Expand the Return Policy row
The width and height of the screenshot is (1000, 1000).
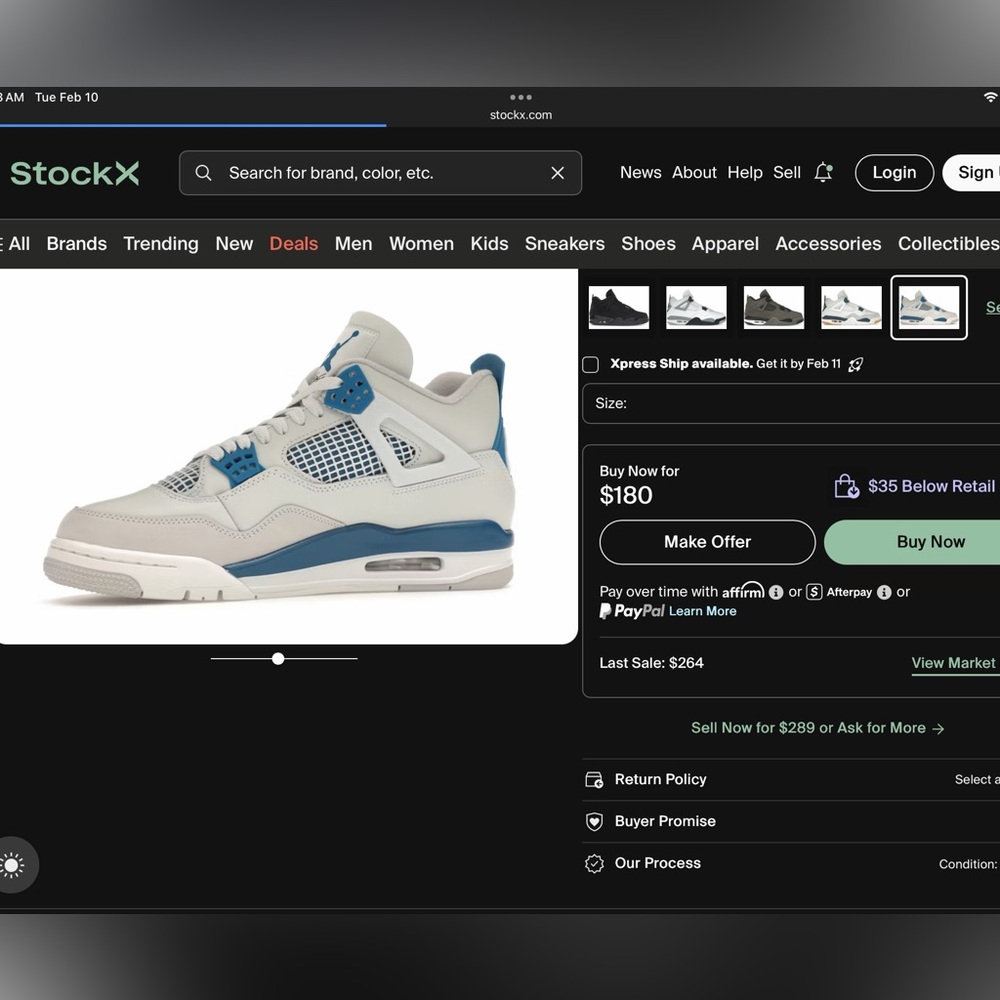791,779
